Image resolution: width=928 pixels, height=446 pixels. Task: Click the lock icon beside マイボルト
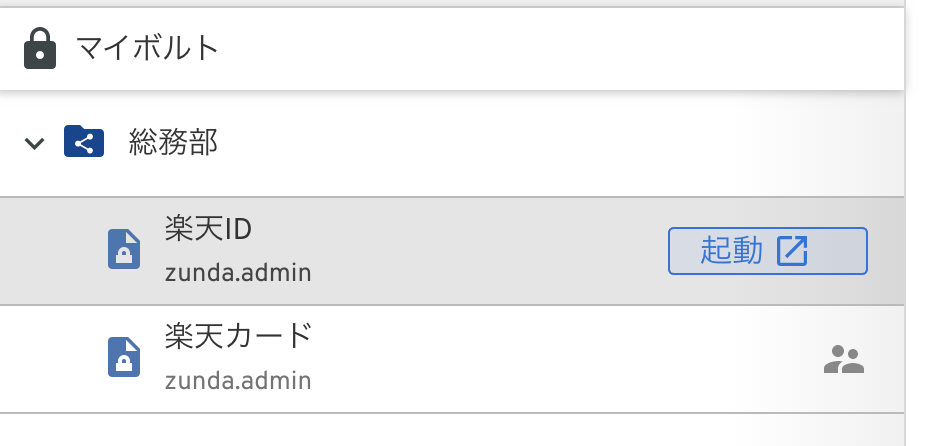40,47
